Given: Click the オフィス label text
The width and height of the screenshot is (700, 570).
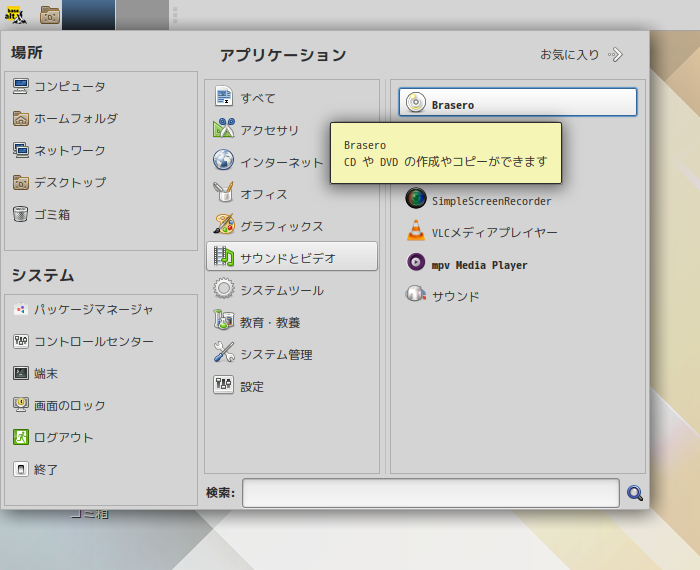Looking at the screenshot, I should pyautogui.click(x=264, y=194).
